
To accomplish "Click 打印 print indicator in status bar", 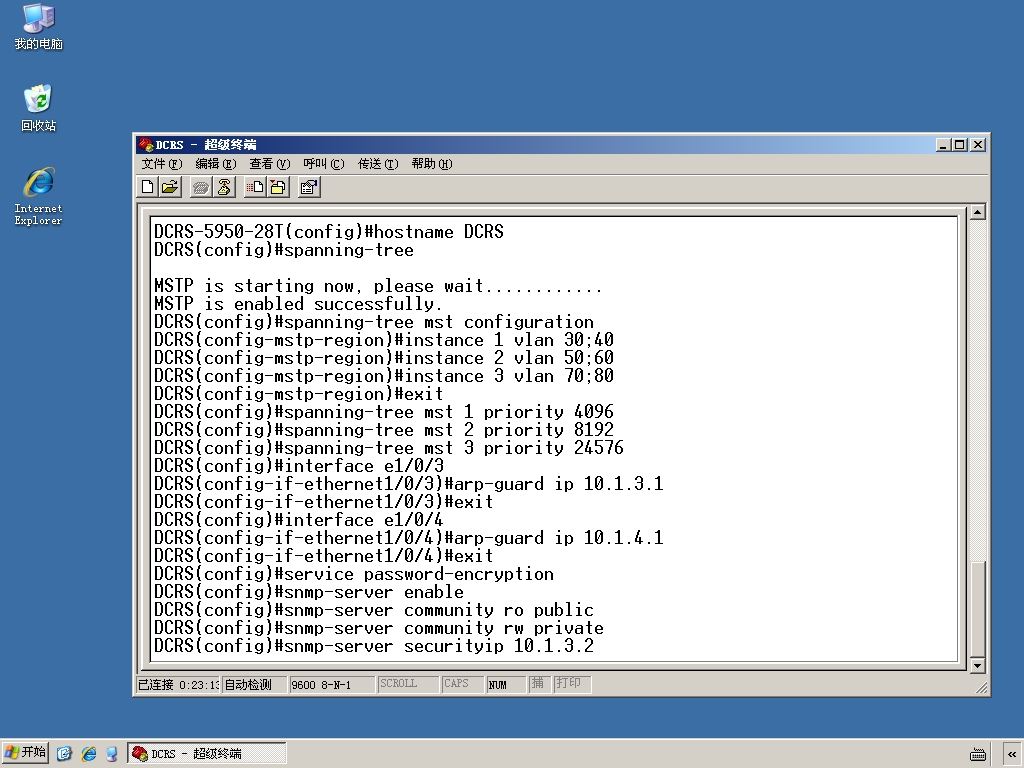I will coord(572,684).
